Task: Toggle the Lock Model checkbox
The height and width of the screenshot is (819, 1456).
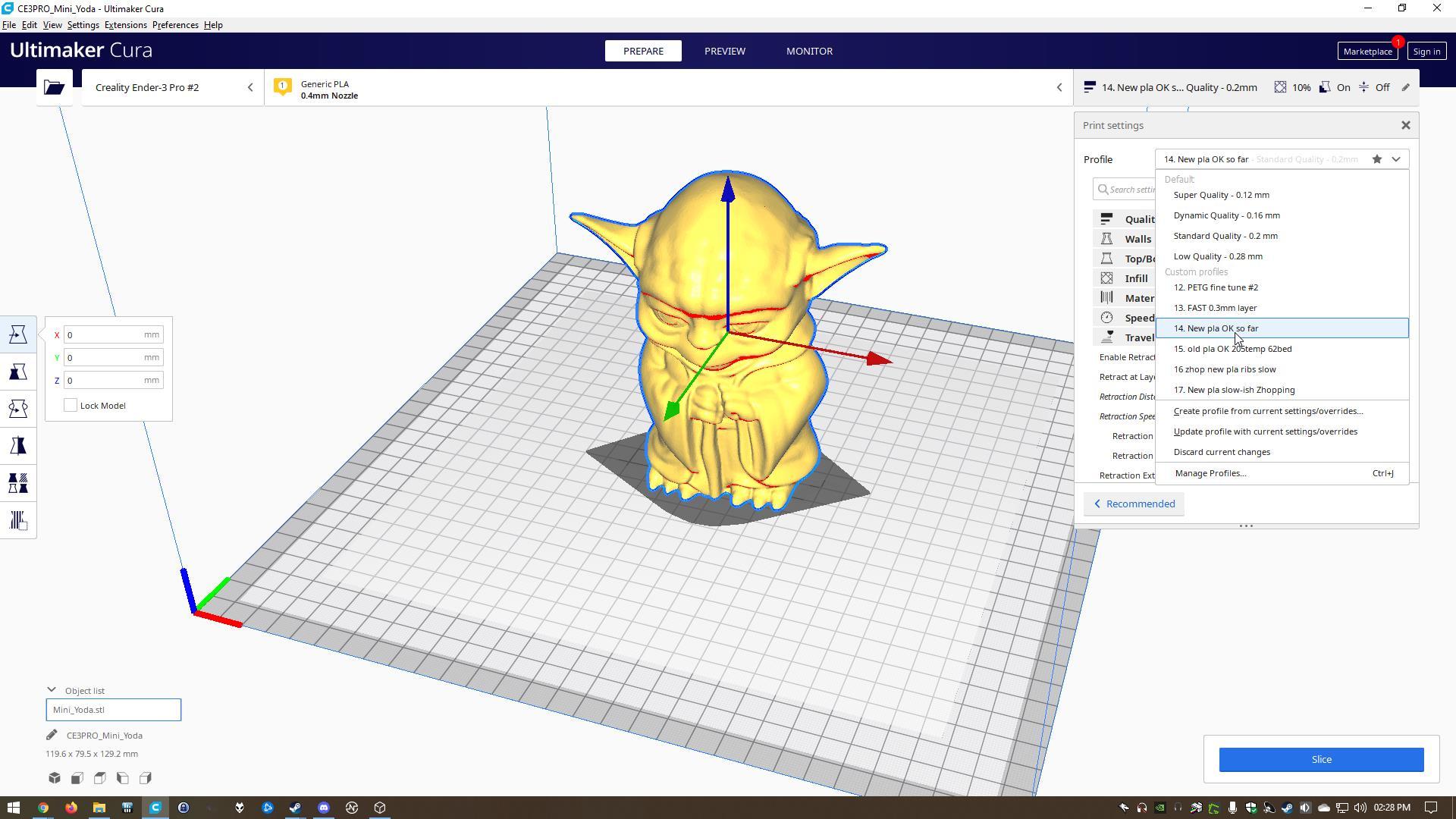Action: coord(71,406)
